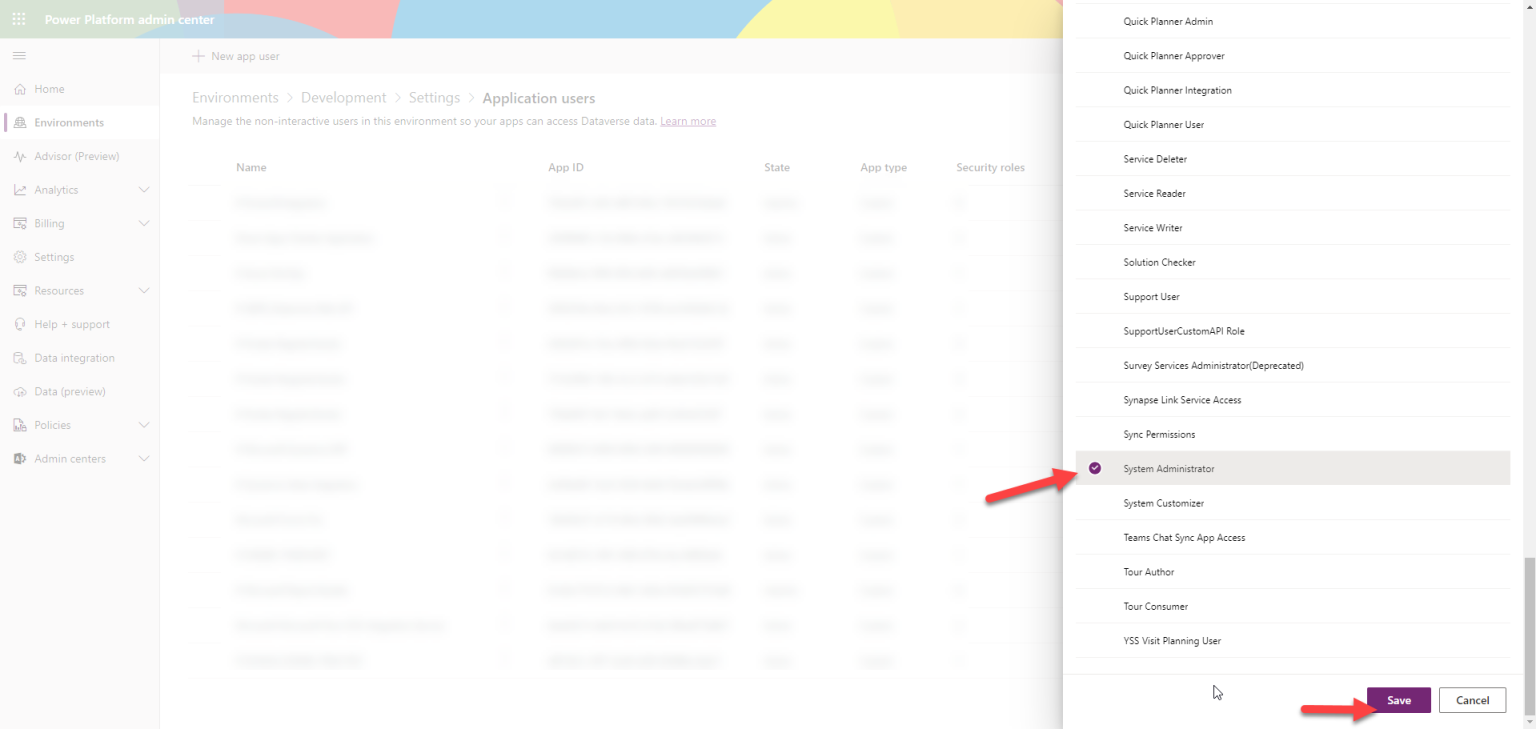Open Help + support in navigation
The height and width of the screenshot is (729, 1536).
point(72,324)
